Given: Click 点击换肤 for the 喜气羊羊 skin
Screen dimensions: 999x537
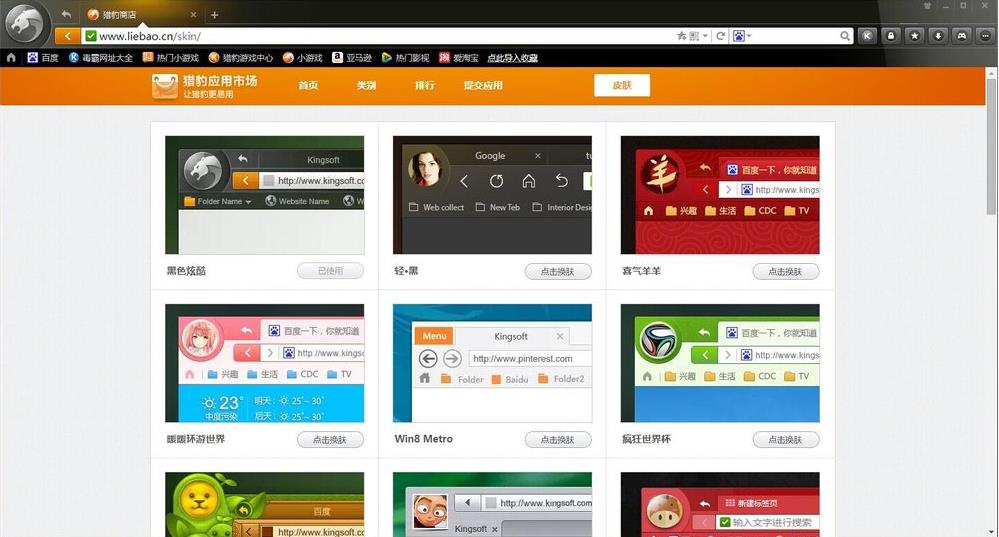Looking at the screenshot, I should point(785,271).
